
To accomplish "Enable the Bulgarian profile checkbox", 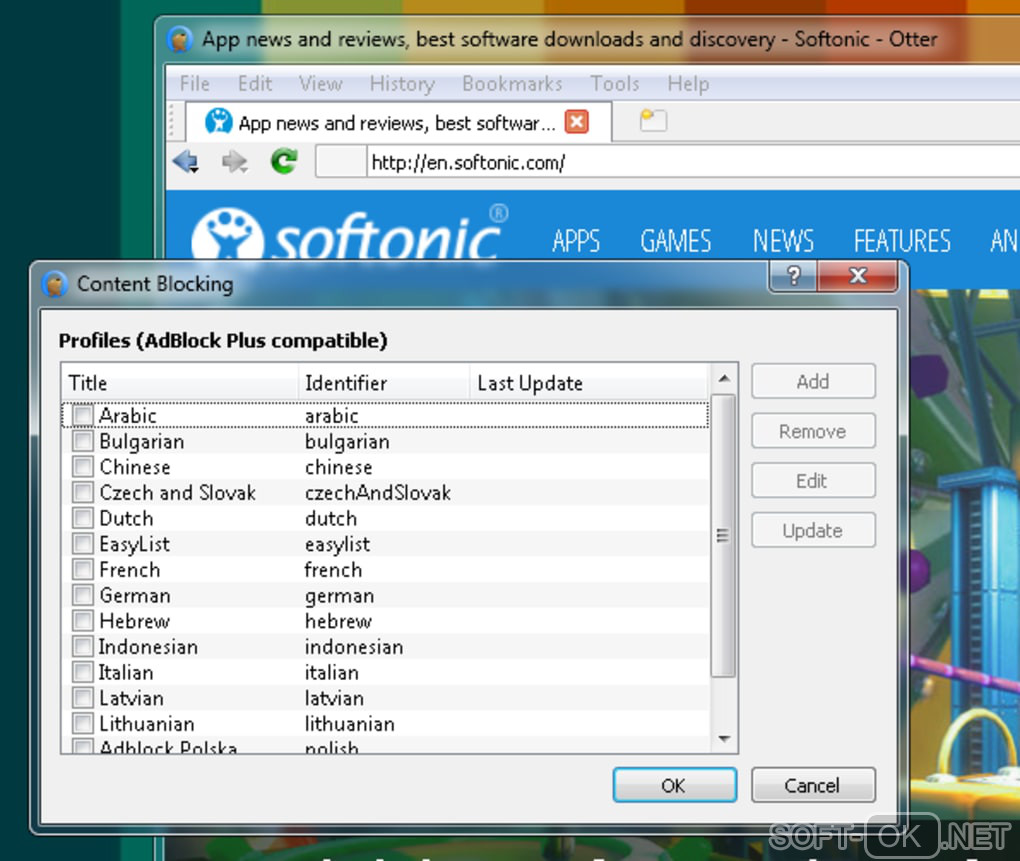I will 83,441.
